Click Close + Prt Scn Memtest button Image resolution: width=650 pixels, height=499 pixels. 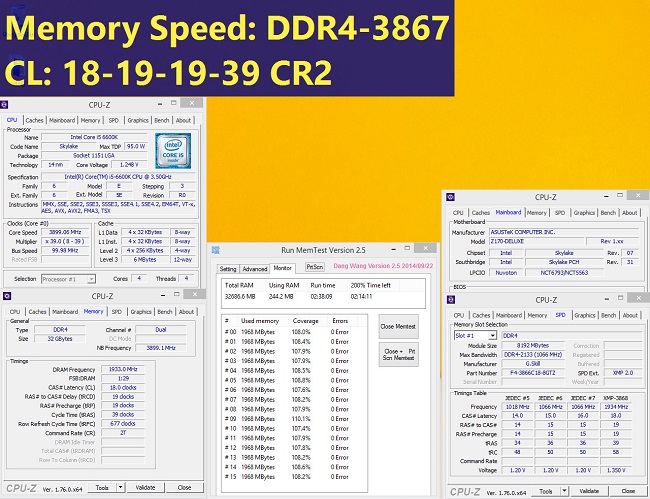click(x=398, y=354)
